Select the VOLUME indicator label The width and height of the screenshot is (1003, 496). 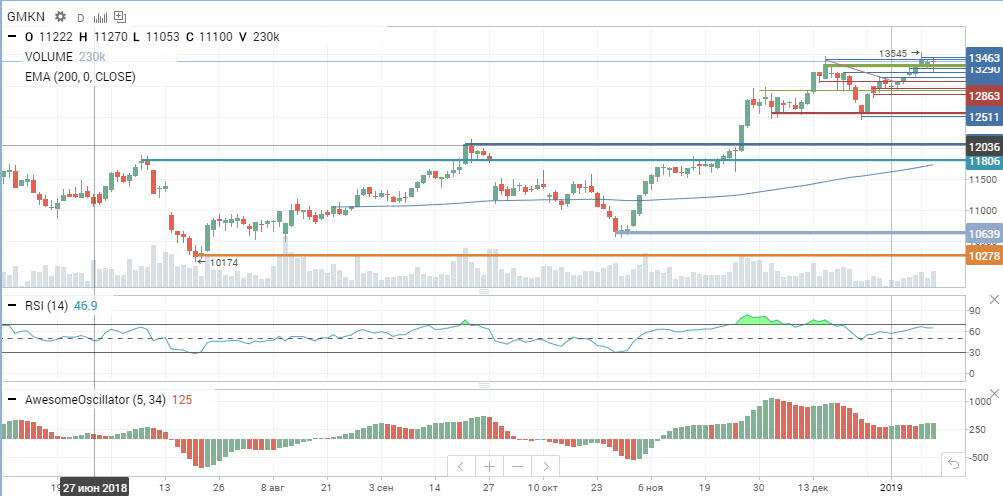coord(49,57)
